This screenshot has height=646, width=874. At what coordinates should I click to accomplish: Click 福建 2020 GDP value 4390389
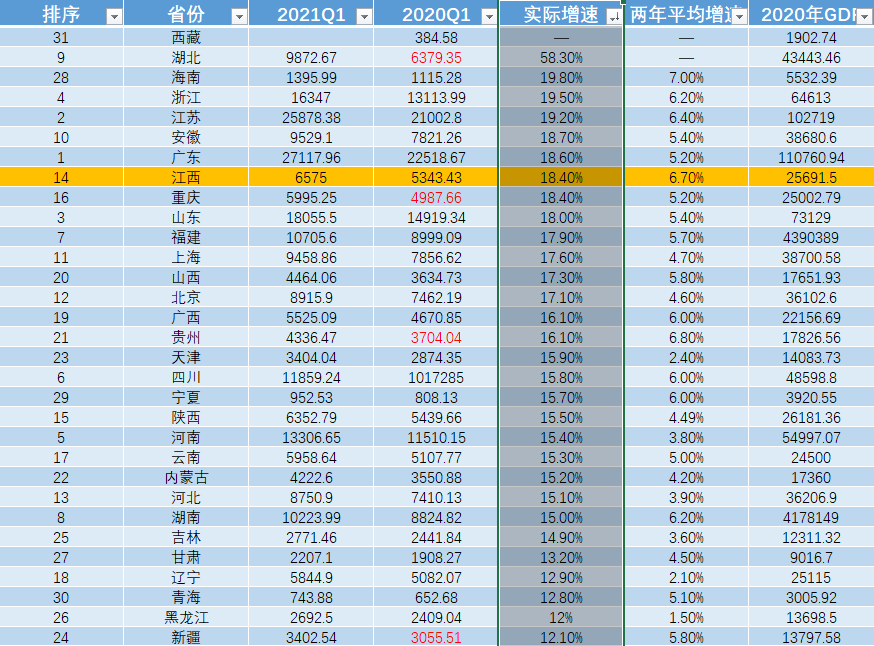tap(811, 237)
